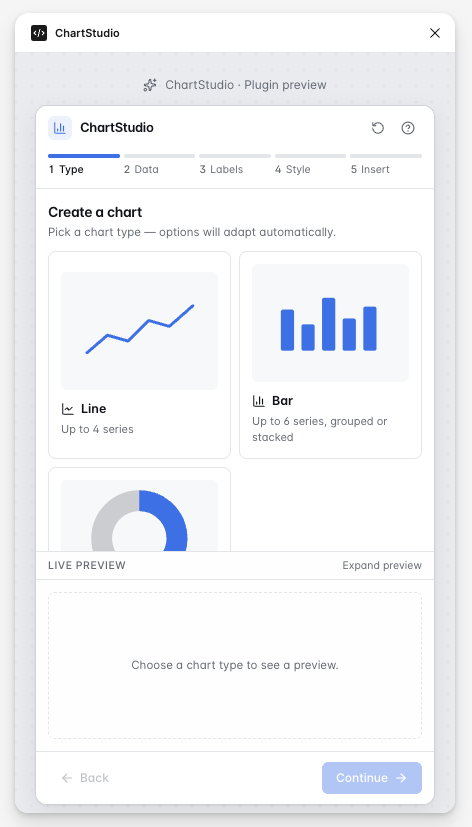
Task: Click the 'Pick a chart type' description
Action: (x=192, y=232)
